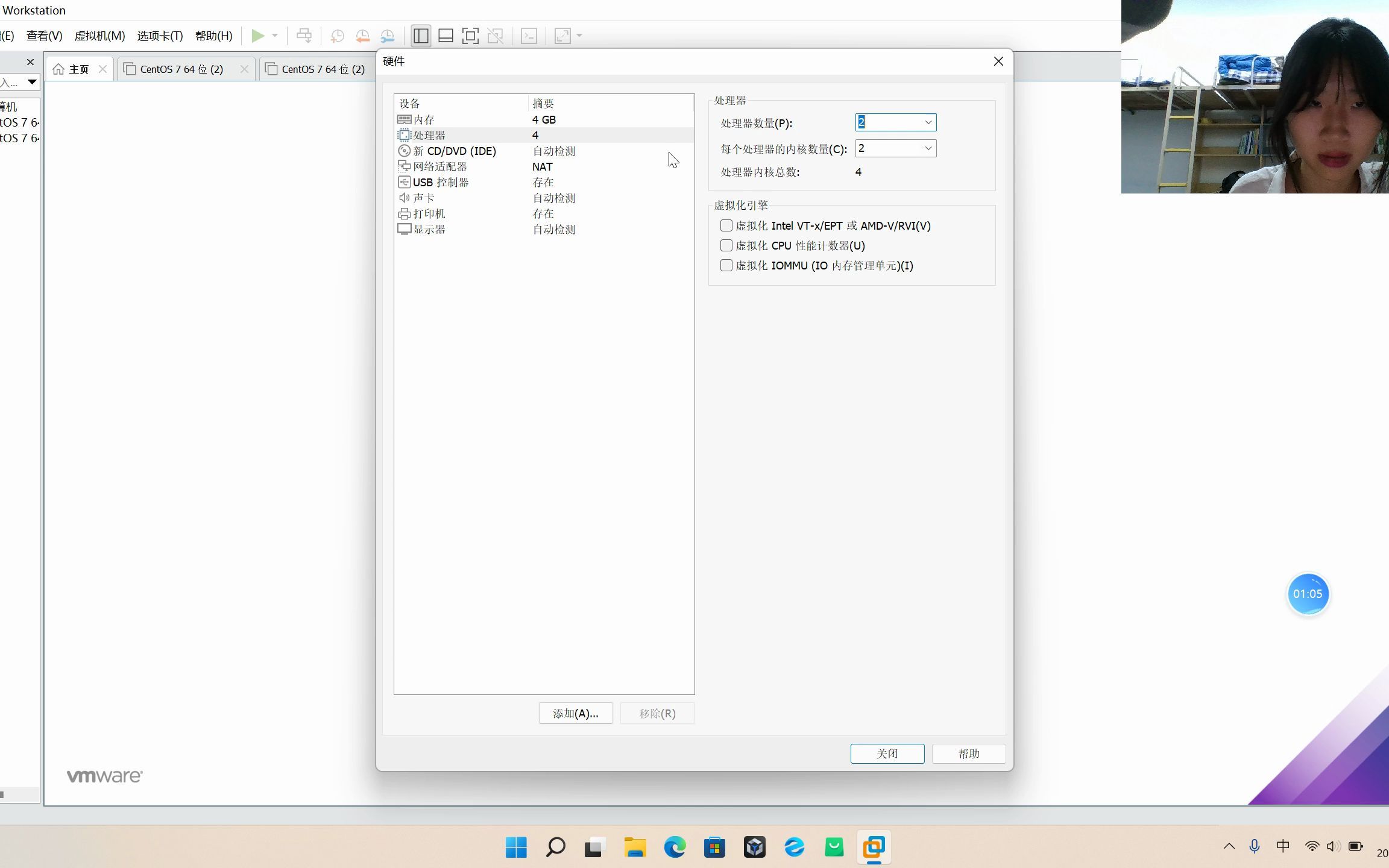Image resolution: width=1389 pixels, height=868 pixels.
Task: Click the 帮助 button in hardware dialog
Action: [969, 753]
